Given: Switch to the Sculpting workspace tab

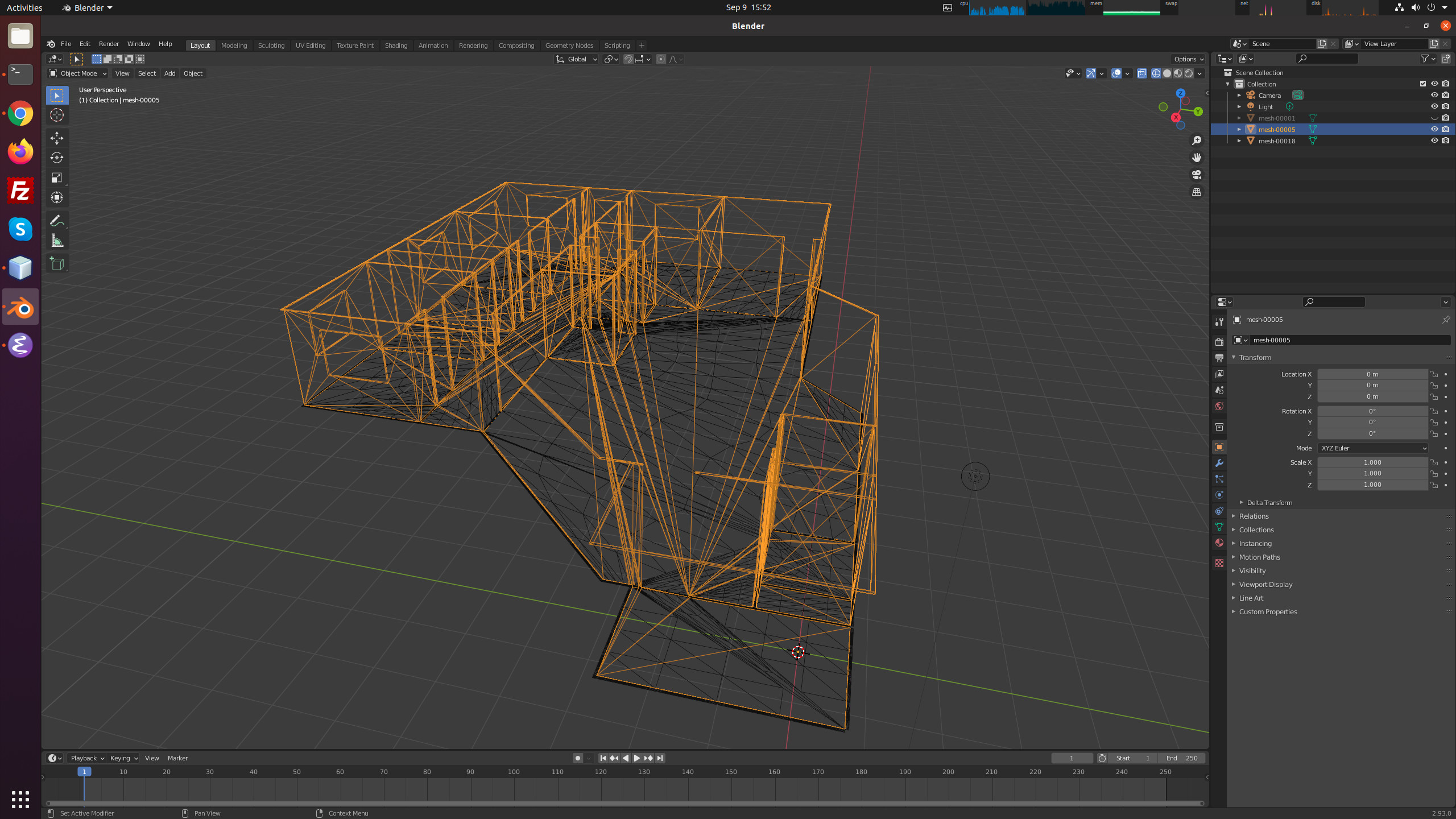Looking at the screenshot, I should 271,45.
